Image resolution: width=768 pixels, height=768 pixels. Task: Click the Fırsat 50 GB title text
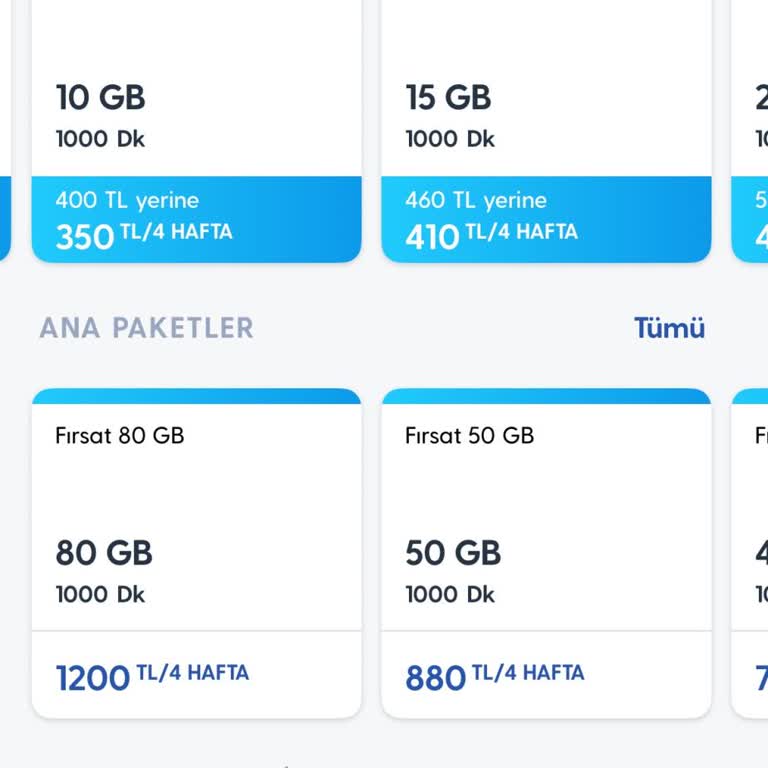[x=469, y=436]
